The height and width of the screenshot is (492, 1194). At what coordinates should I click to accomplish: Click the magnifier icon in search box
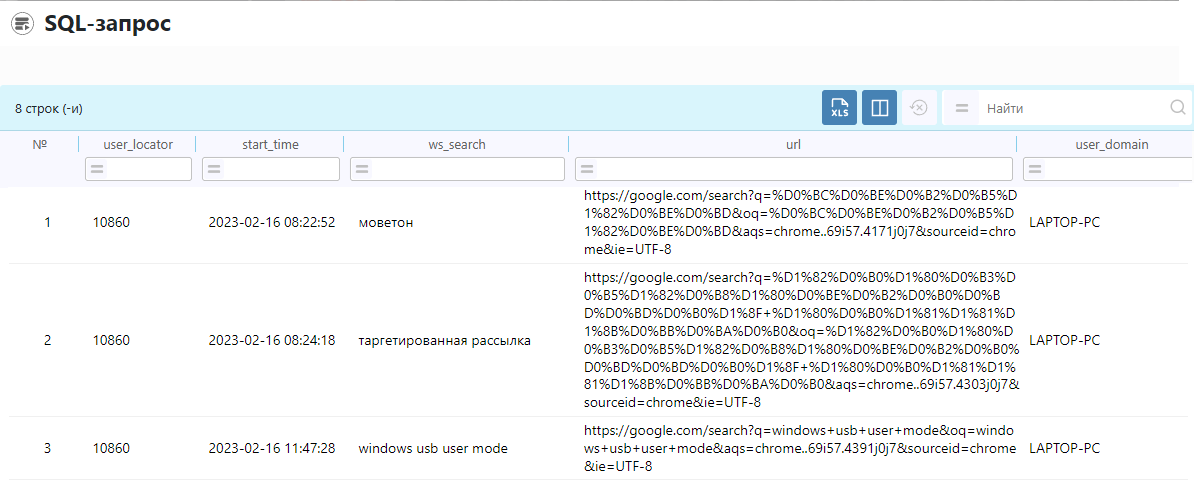(1178, 108)
